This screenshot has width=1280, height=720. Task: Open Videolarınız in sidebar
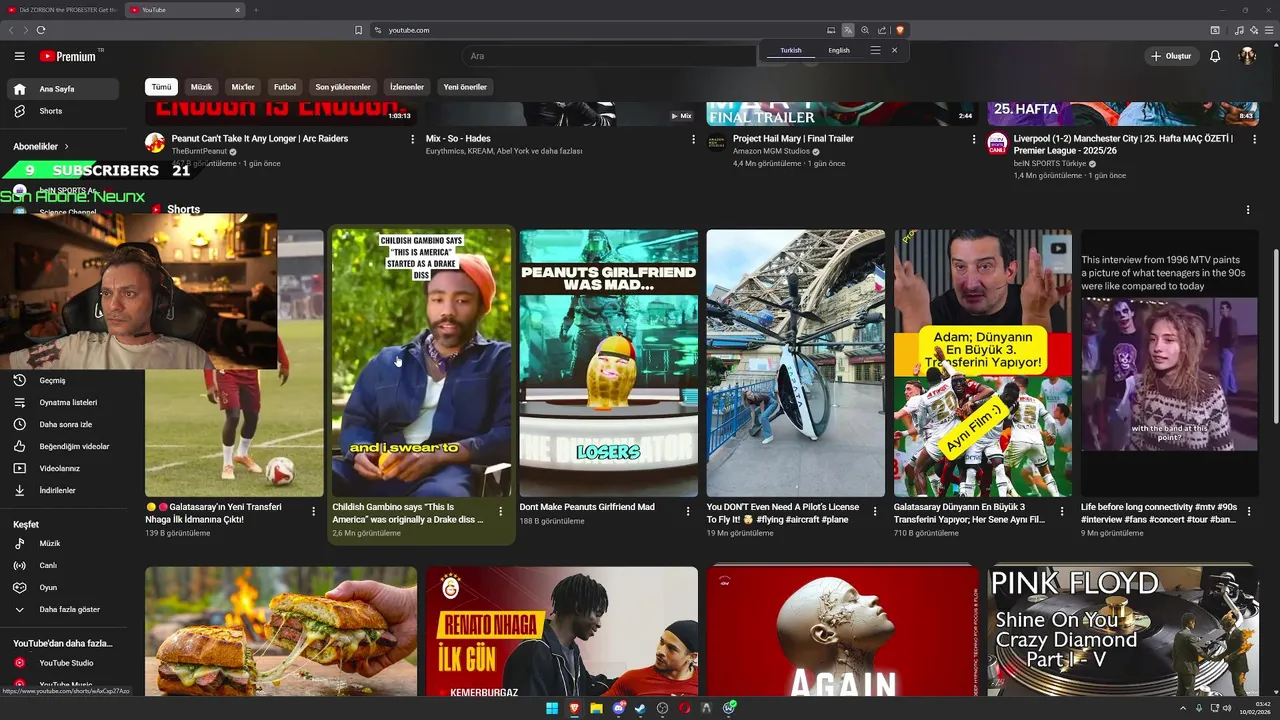(x=62, y=468)
